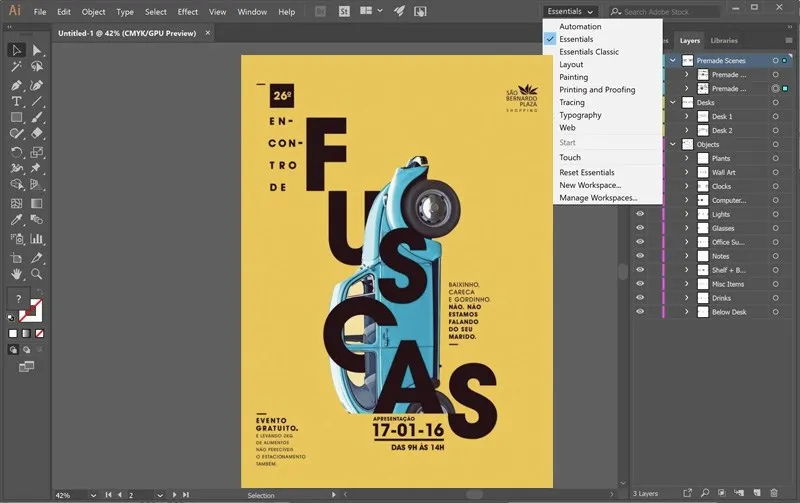Toggle target circle for Desk 1 layer
The height and width of the screenshot is (503, 800).
coord(776,116)
